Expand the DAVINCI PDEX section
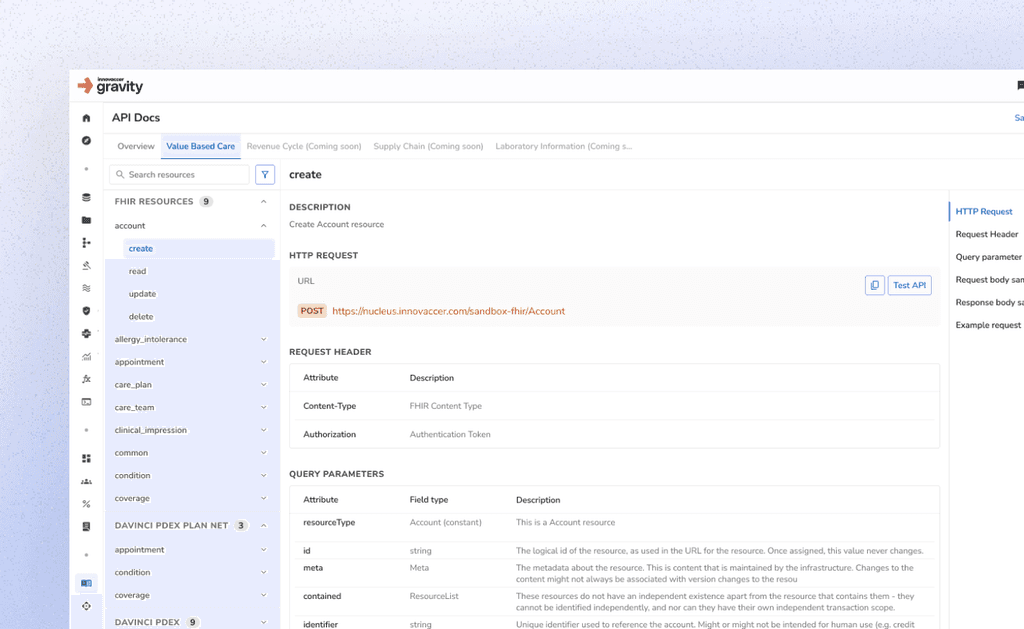Viewport: 1024px width, 629px height. 264,622
